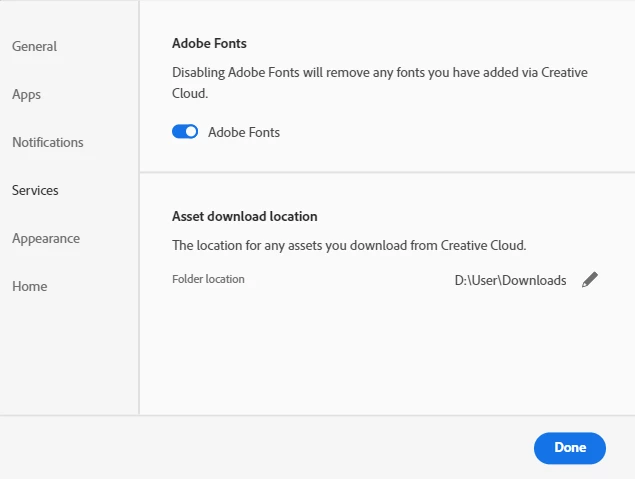
Task: Click the Adobe Fonts section heading
Action: coord(209,44)
